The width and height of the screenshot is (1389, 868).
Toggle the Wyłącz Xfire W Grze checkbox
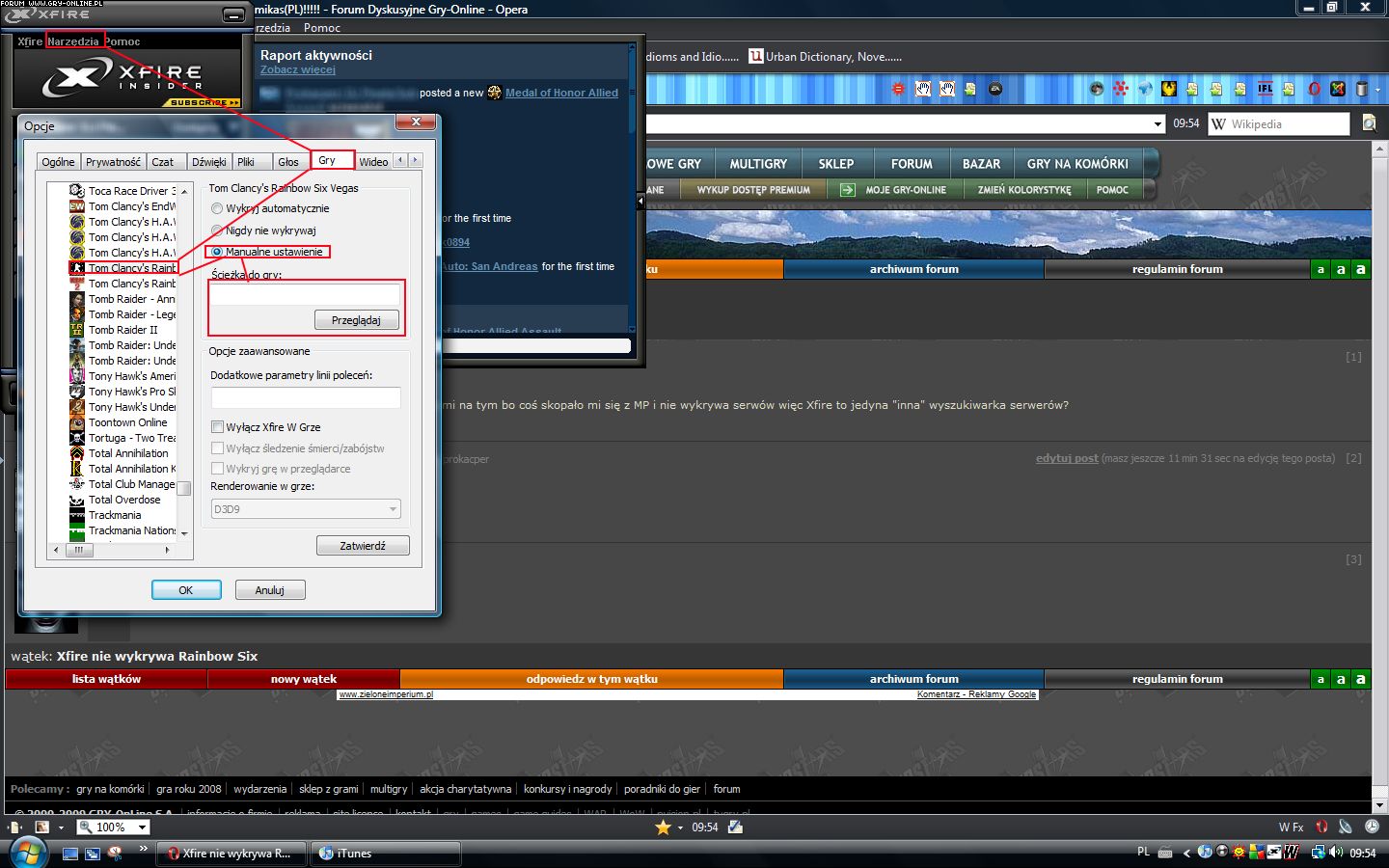coord(217,427)
